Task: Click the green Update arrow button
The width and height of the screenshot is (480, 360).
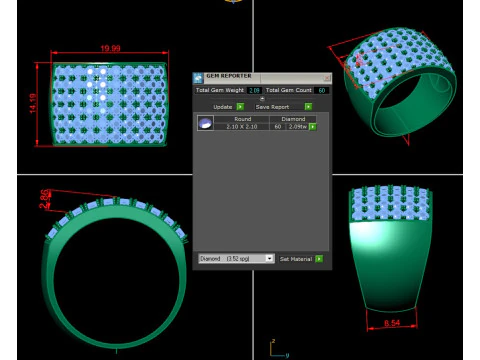Action: point(240,107)
